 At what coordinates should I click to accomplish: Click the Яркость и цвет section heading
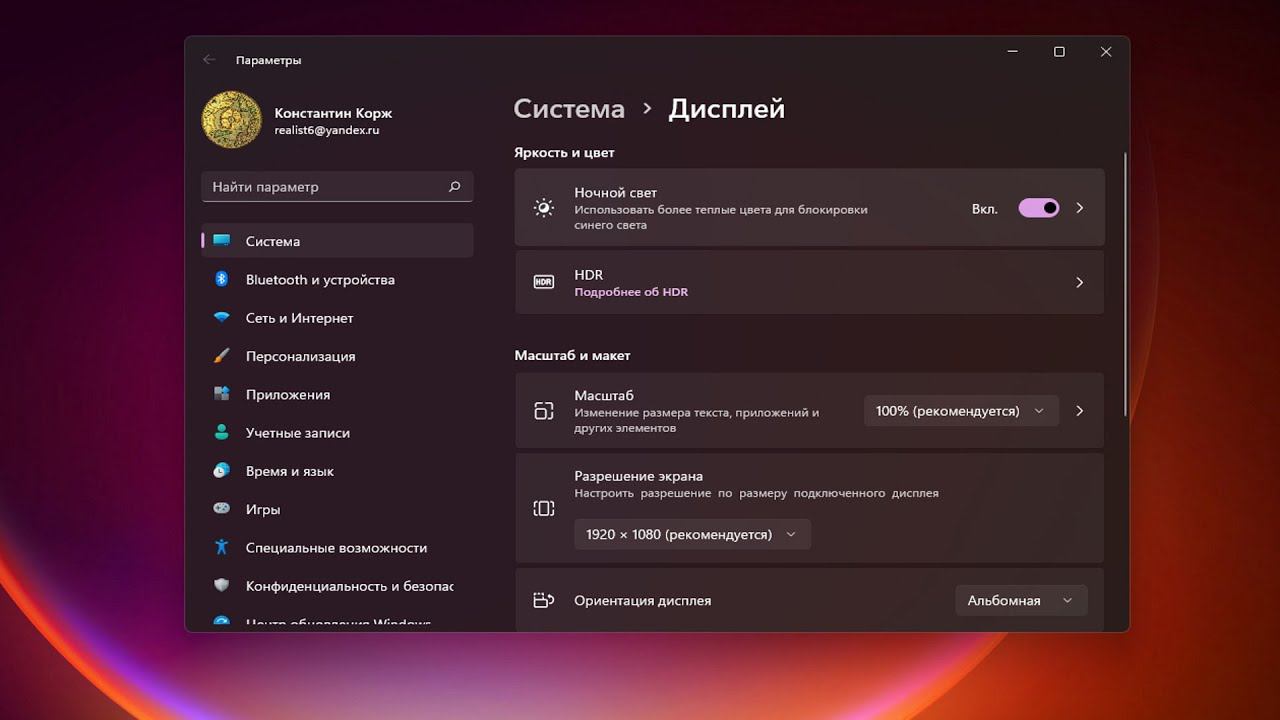tap(564, 153)
